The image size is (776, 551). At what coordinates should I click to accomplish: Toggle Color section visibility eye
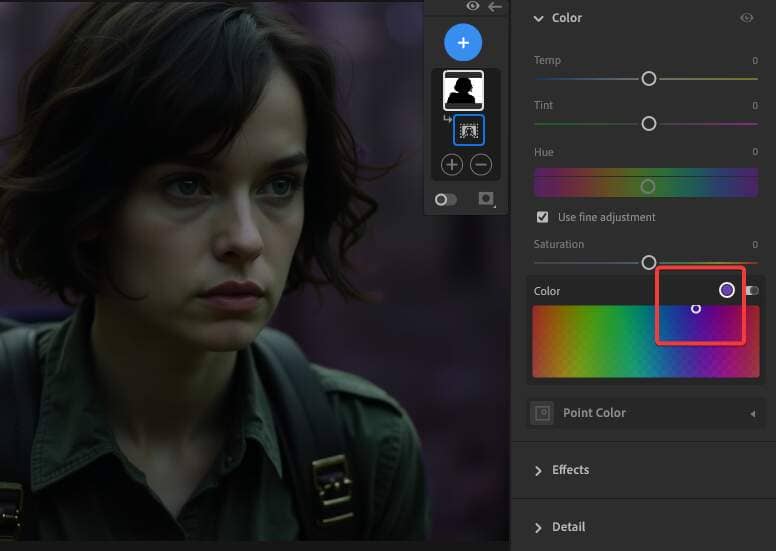click(x=746, y=18)
